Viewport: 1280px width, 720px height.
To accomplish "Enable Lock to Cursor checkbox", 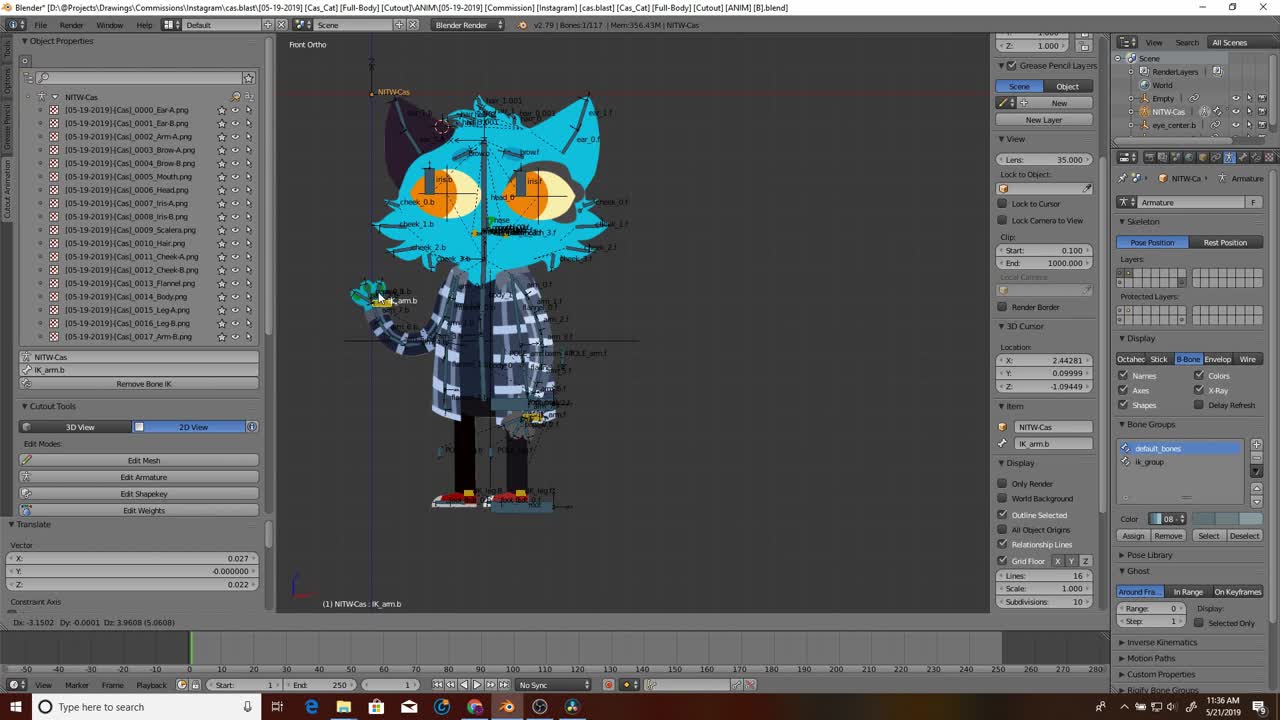I will pyautogui.click(x=1003, y=204).
